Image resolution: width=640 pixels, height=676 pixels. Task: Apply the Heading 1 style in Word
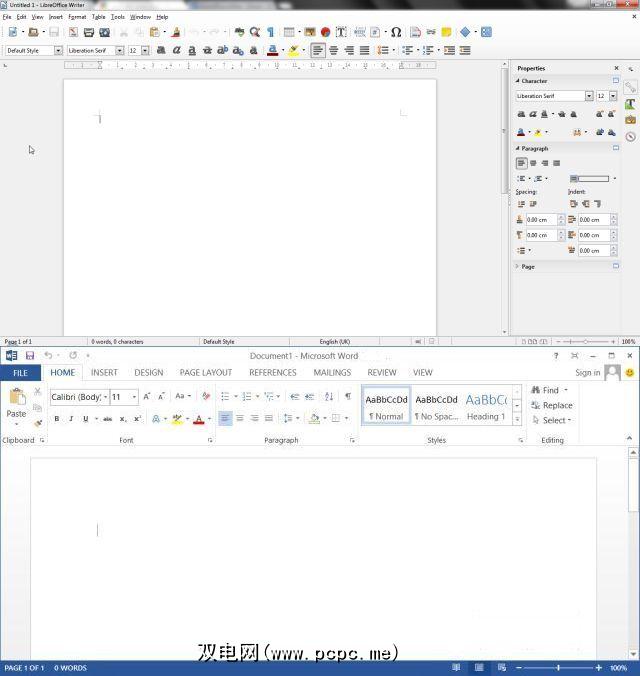(x=486, y=407)
